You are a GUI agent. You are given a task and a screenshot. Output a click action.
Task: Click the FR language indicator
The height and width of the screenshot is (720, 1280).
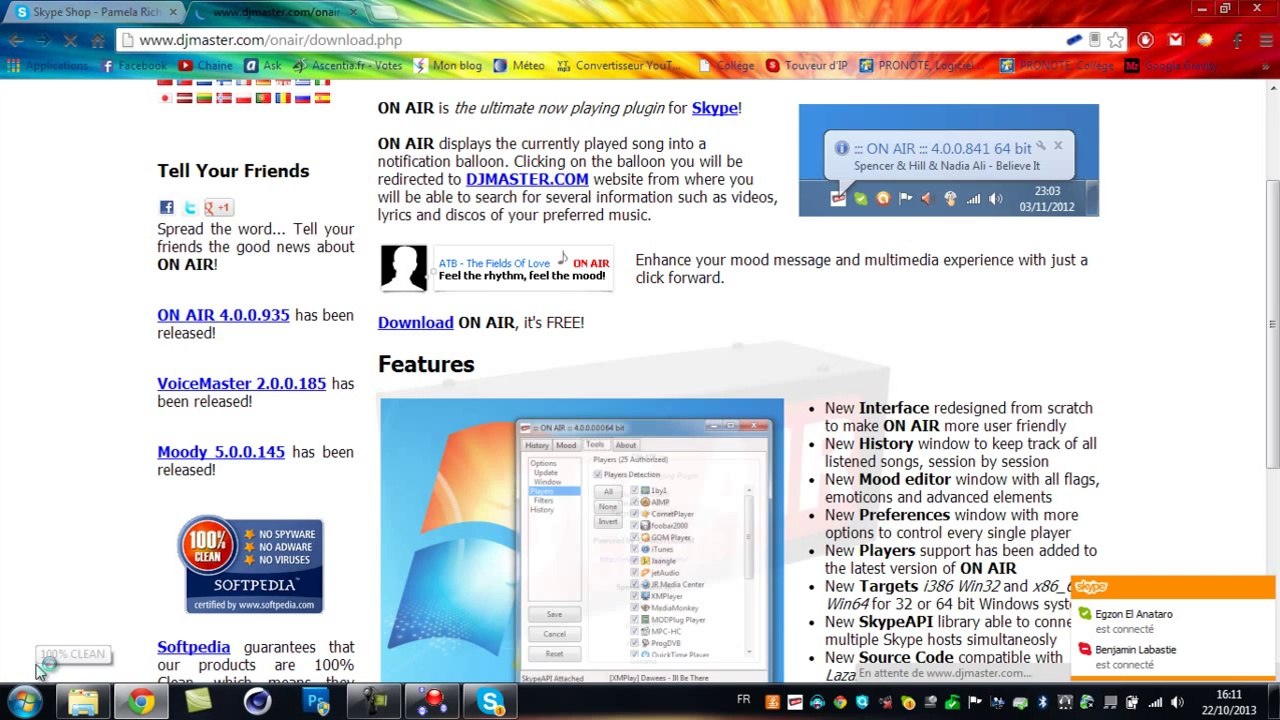pos(743,699)
